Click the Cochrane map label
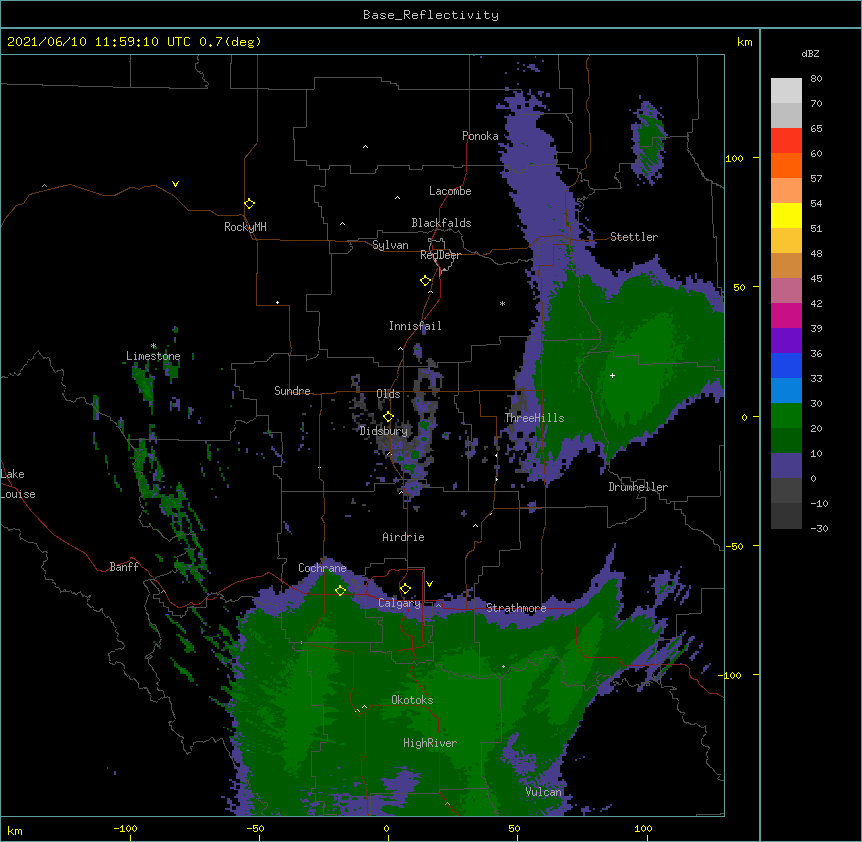This screenshot has height=842, width=862. 322,568
